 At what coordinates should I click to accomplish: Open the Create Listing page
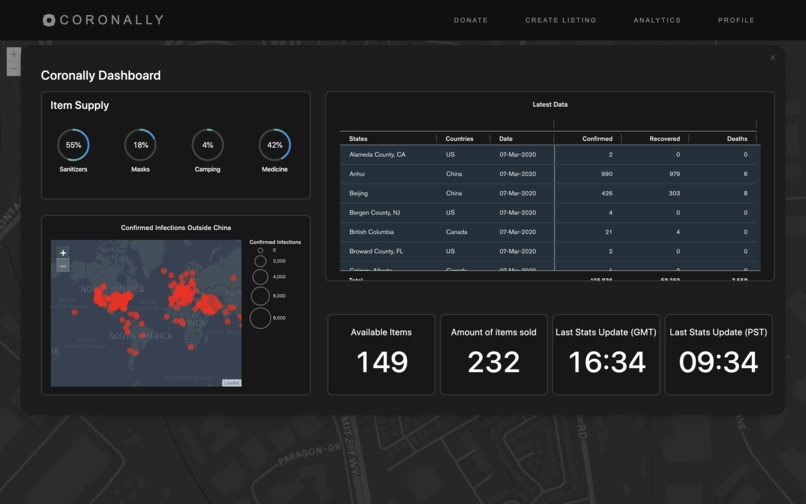(560, 20)
